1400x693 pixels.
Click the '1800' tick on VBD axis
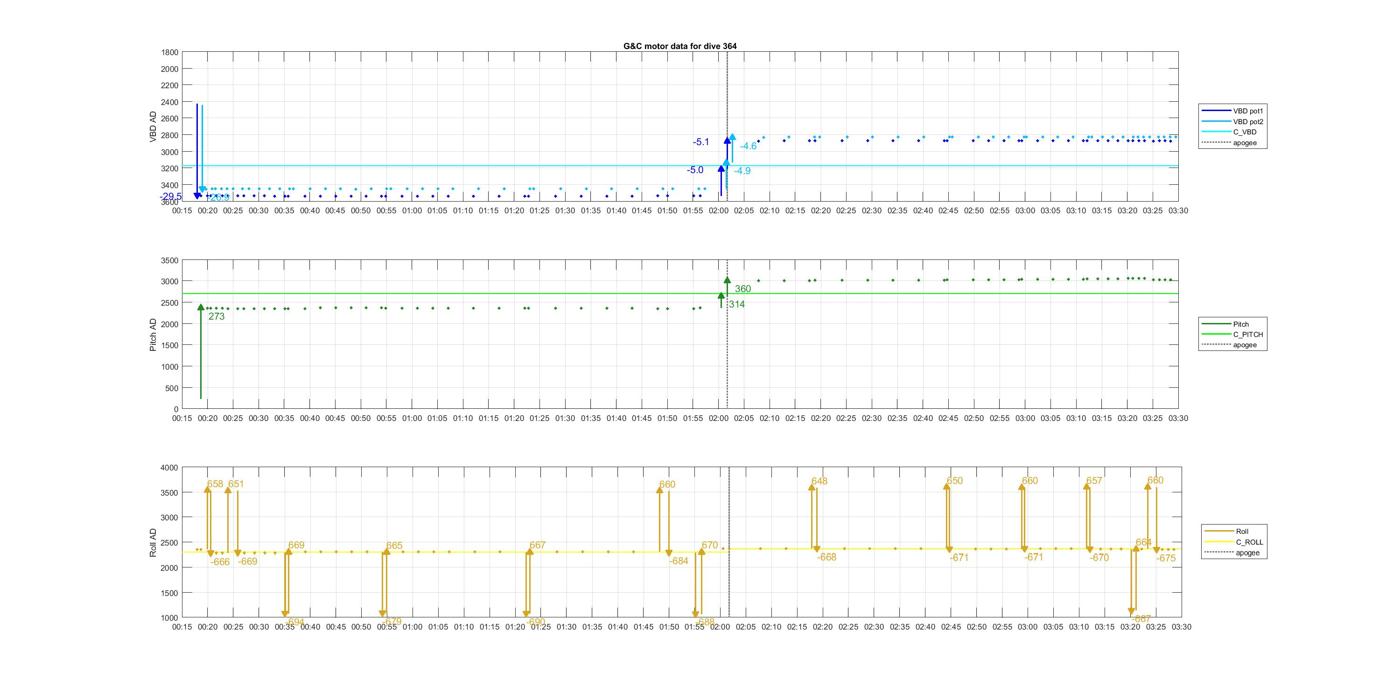(x=170, y=52)
